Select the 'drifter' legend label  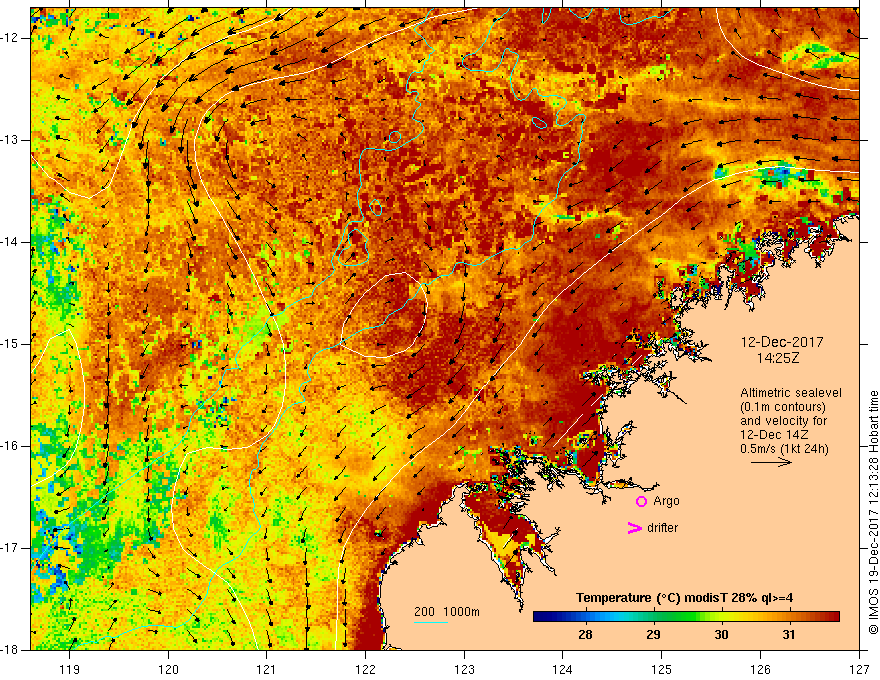[662, 528]
